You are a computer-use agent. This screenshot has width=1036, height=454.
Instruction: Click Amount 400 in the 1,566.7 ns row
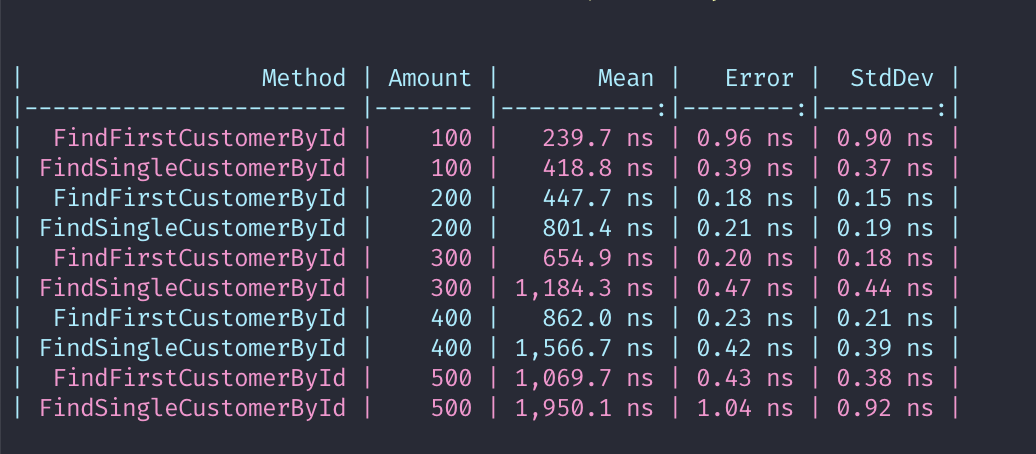451,348
